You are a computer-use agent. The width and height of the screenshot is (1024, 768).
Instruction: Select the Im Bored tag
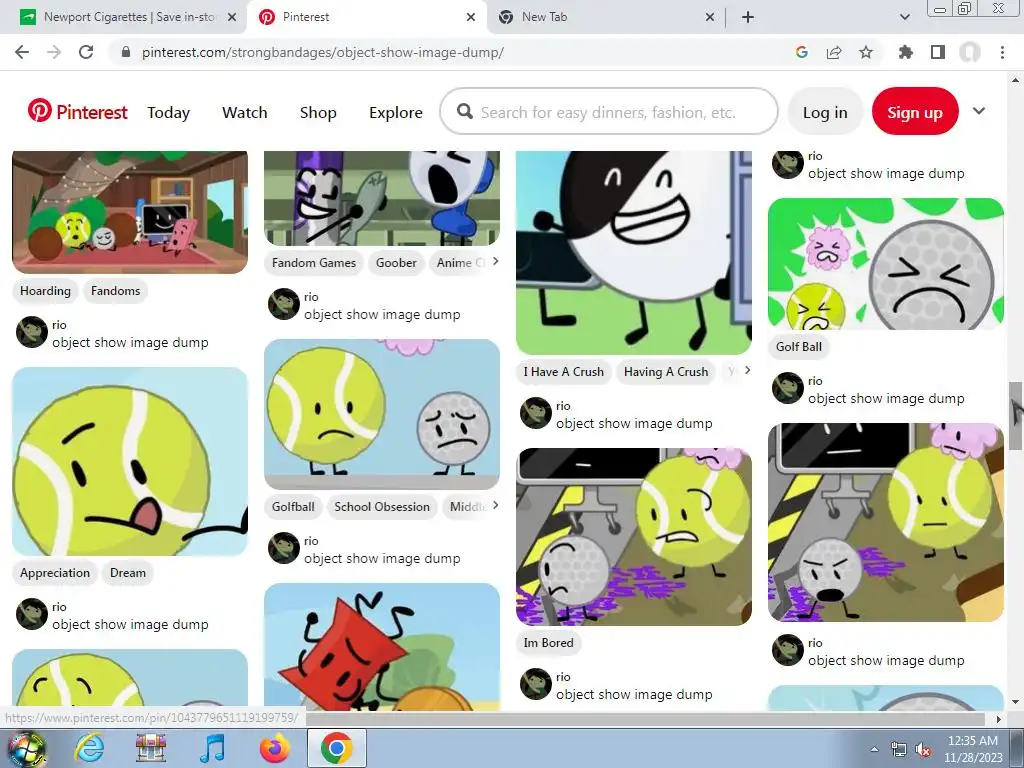pos(549,643)
